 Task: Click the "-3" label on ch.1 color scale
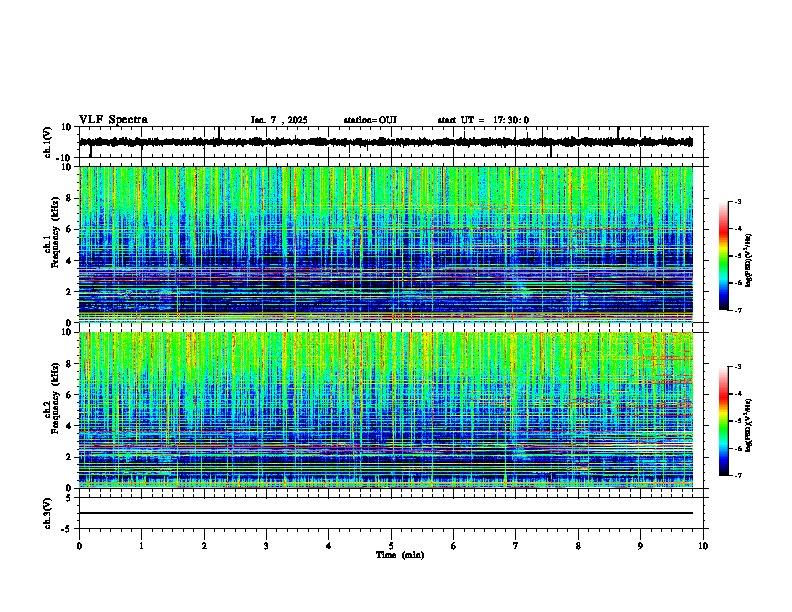click(x=737, y=201)
